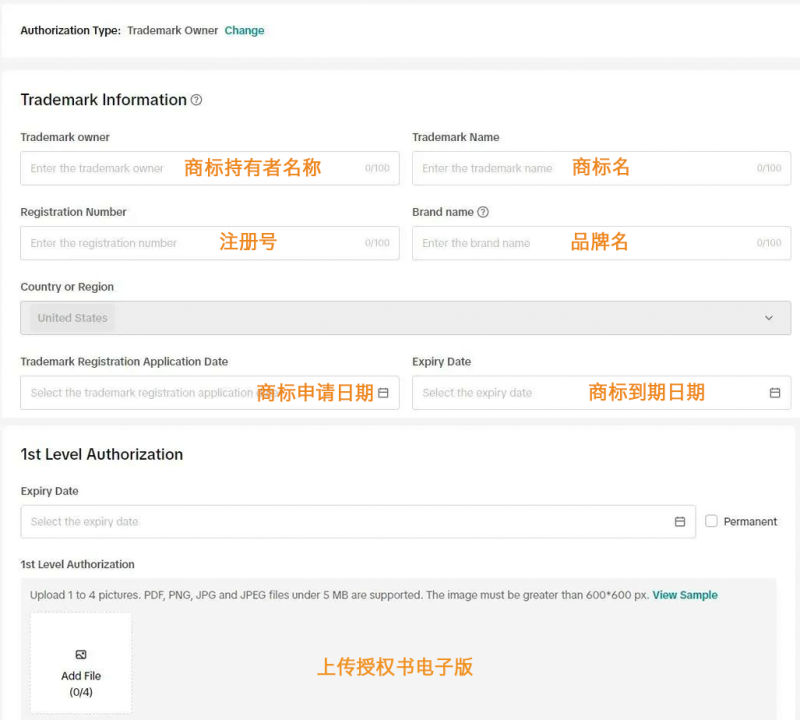
Task: Click the image icon above Add File
Action: (x=81, y=655)
